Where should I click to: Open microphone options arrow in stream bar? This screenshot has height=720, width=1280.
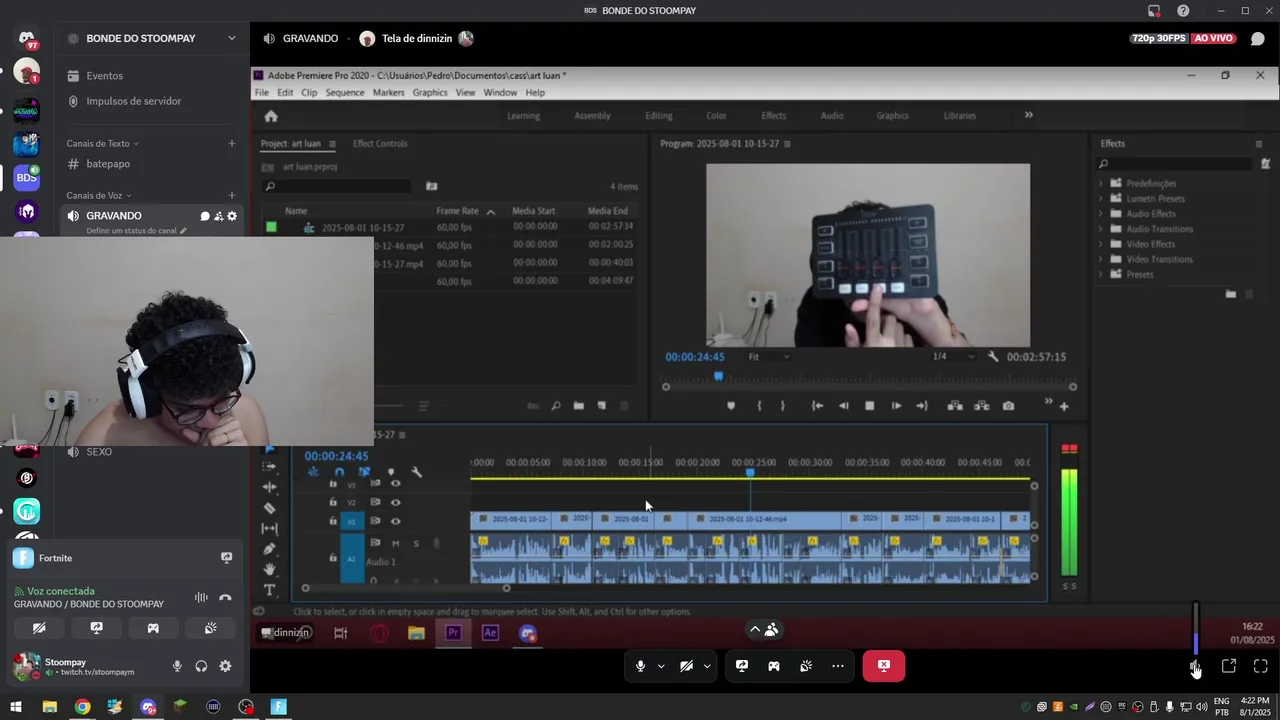tap(661, 666)
